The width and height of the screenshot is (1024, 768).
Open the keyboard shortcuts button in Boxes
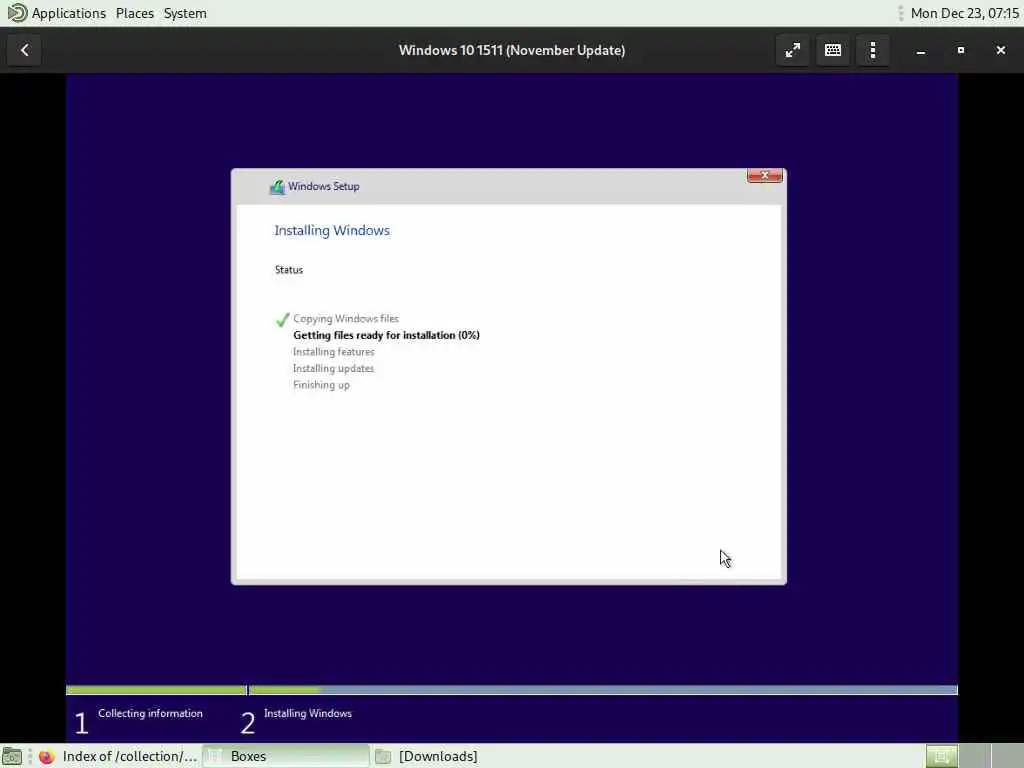coord(833,50)
